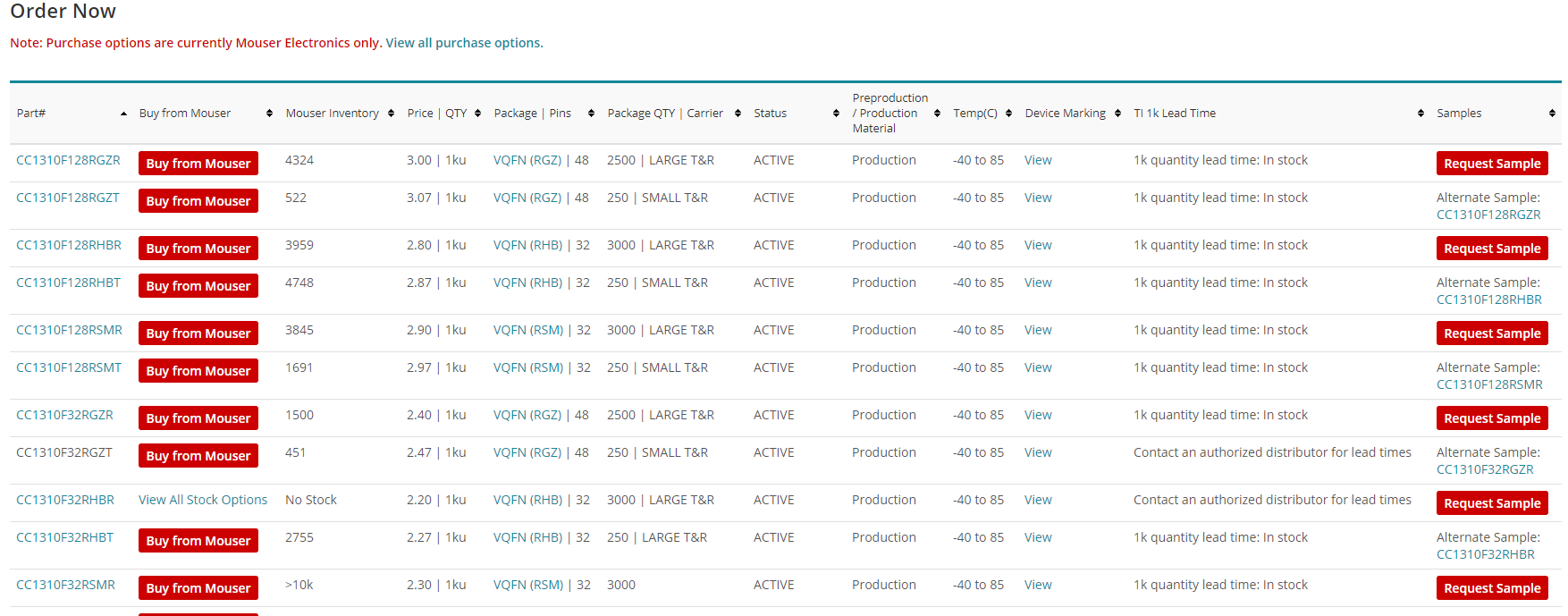
Task: Click sort arrows for Mouser Inventory column
Action: (x=392, y=114)
